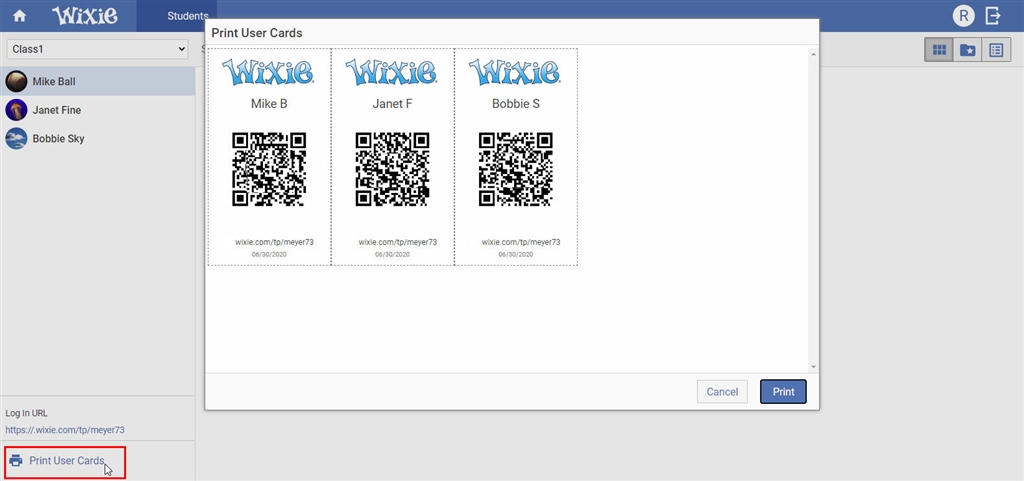Select student Janet Fine in list

pos(97,110)
